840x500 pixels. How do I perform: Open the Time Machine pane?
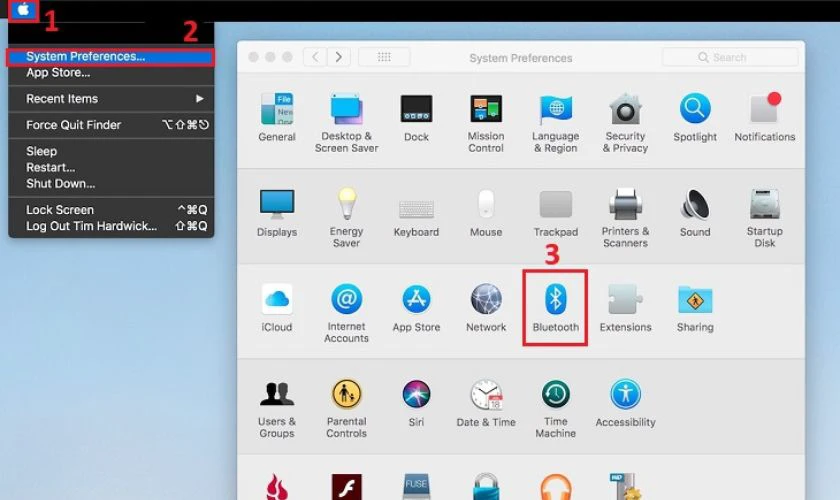556,409
